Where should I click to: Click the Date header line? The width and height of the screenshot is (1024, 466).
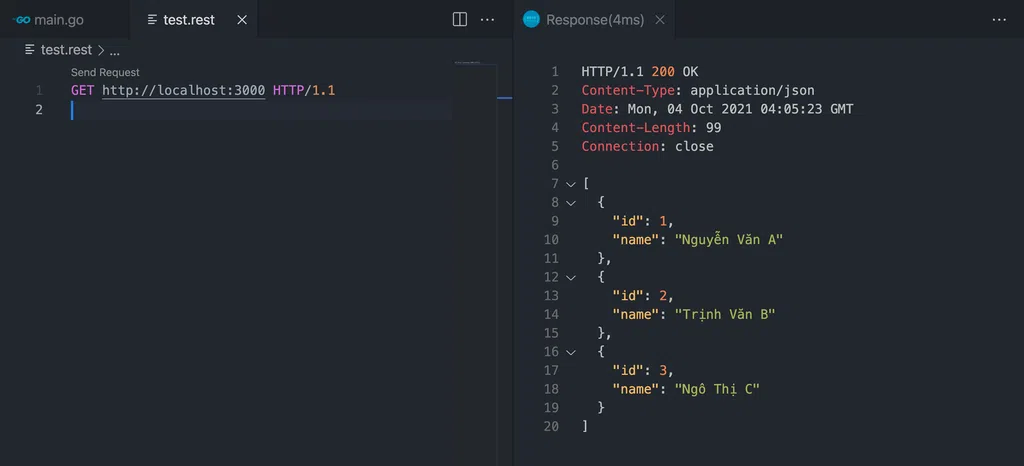coord(717,109)
